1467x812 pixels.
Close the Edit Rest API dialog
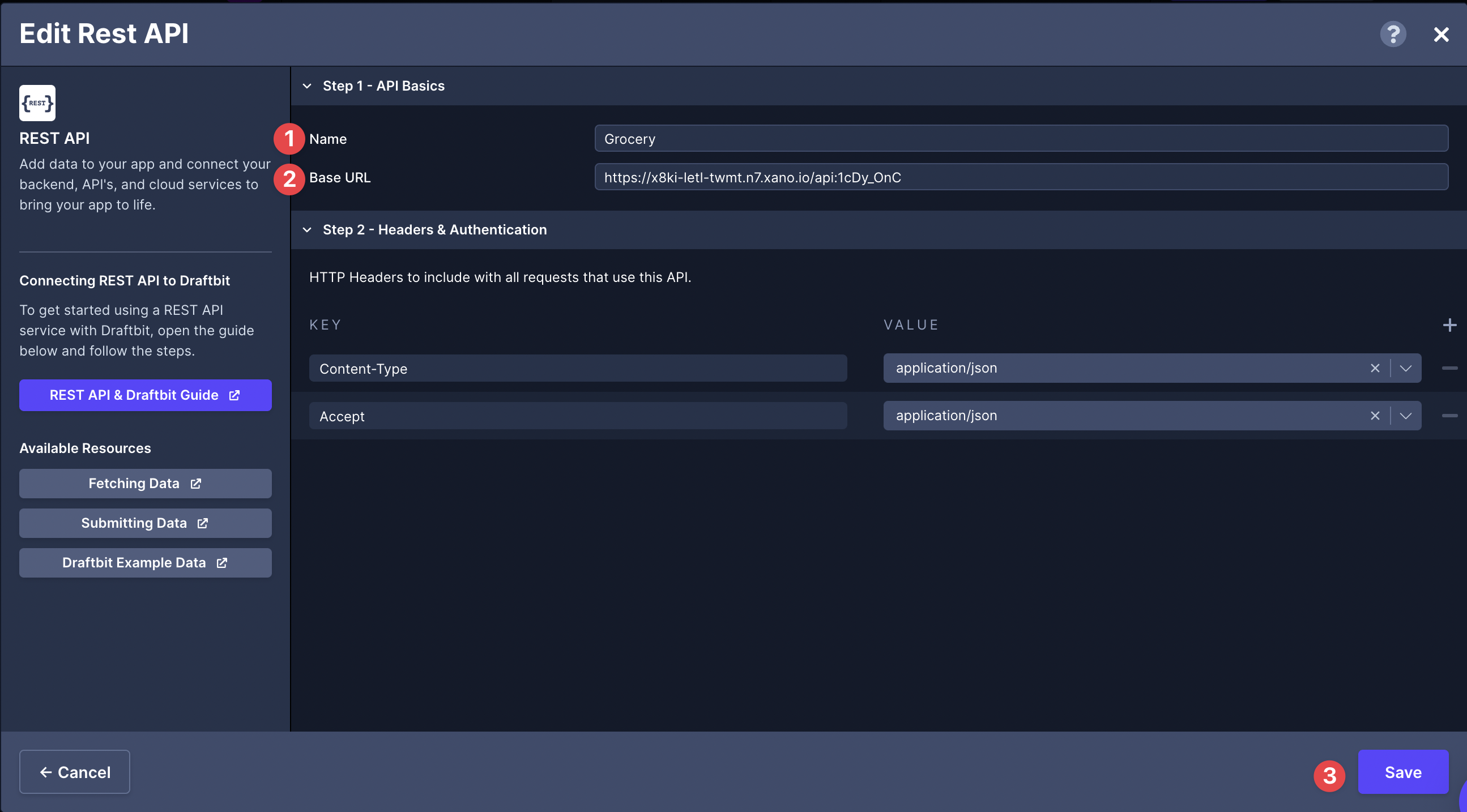[1442, 35]
